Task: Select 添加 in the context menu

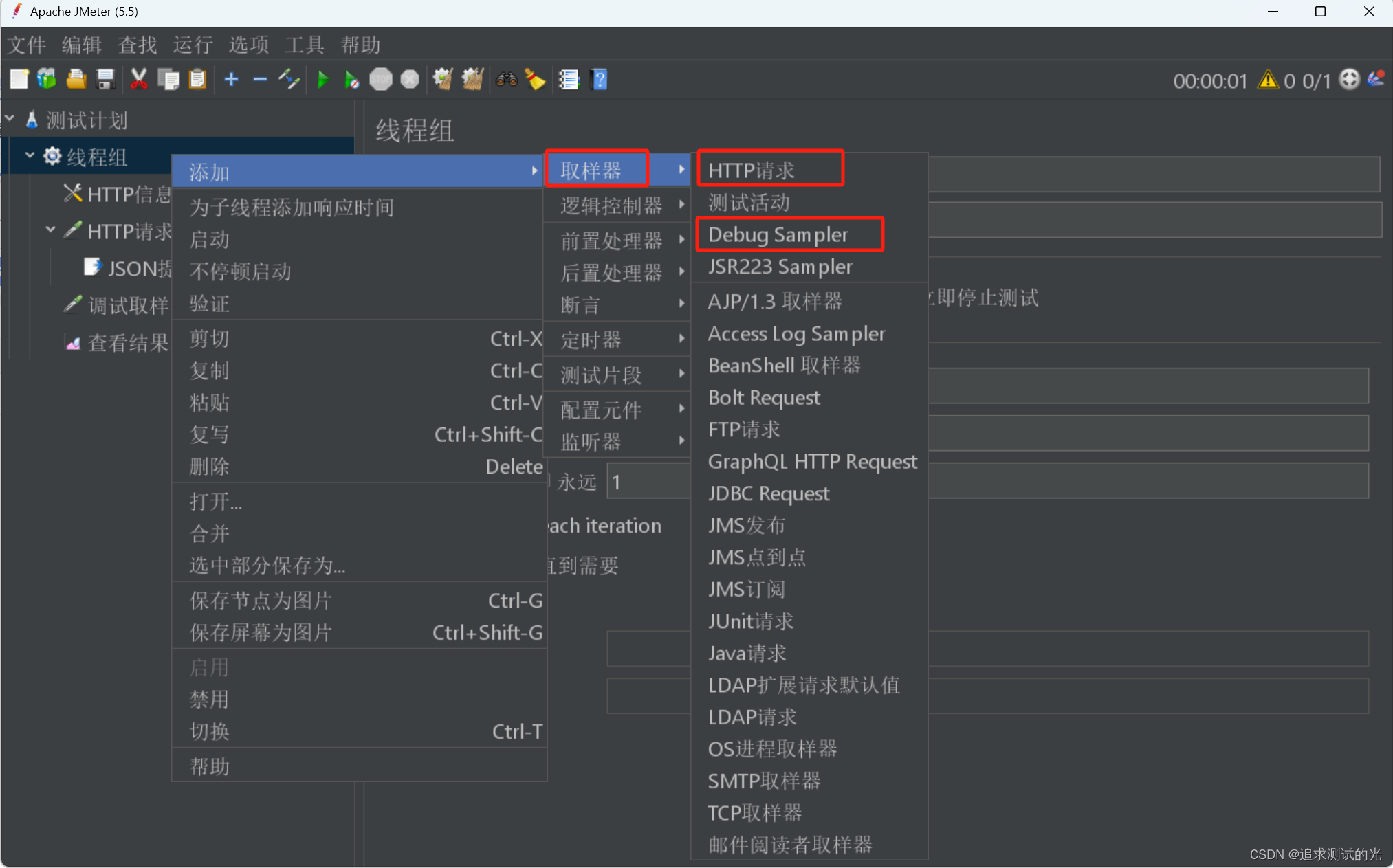Action: (x=358, y=172)
